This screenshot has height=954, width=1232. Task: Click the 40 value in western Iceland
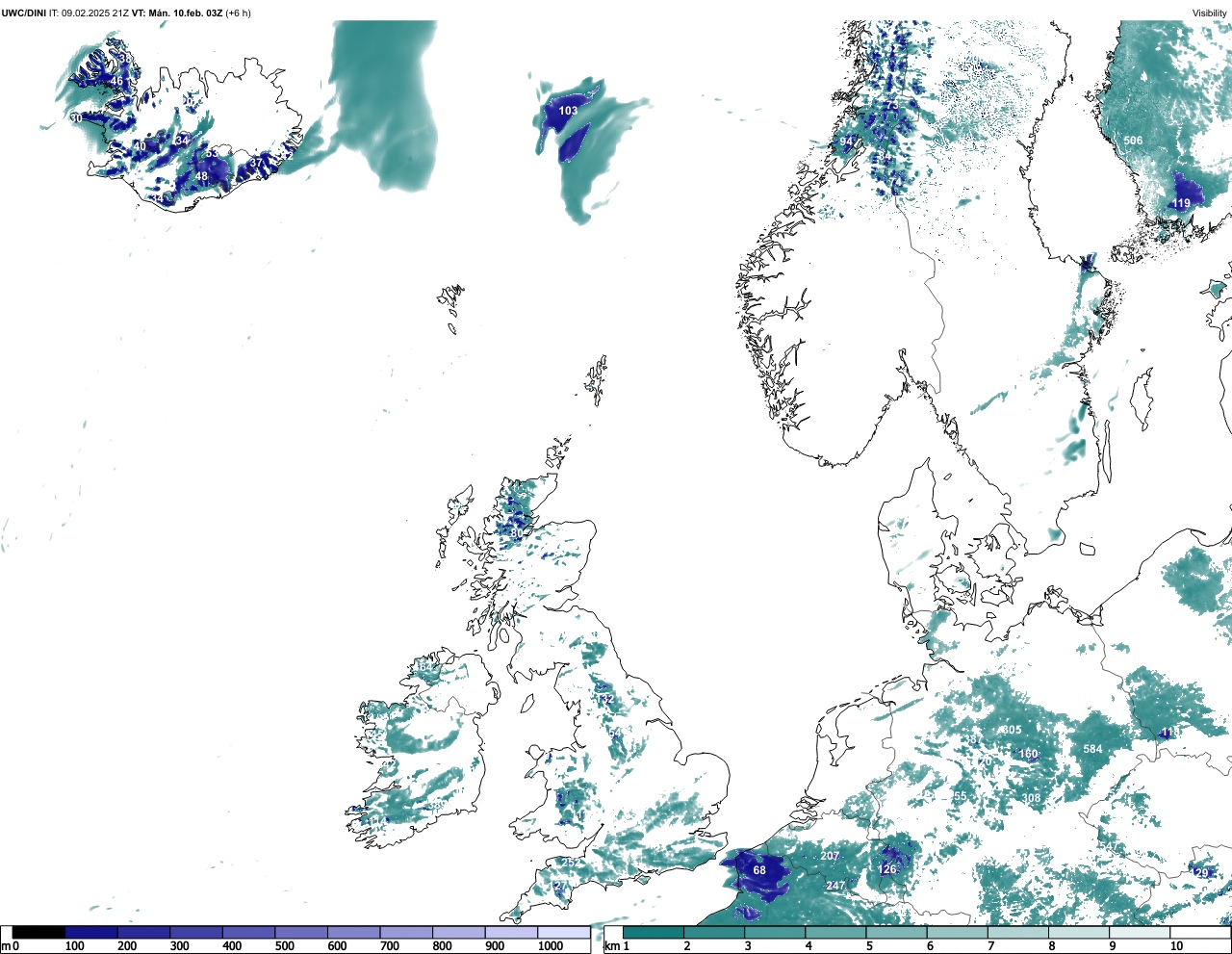point(140,146)
